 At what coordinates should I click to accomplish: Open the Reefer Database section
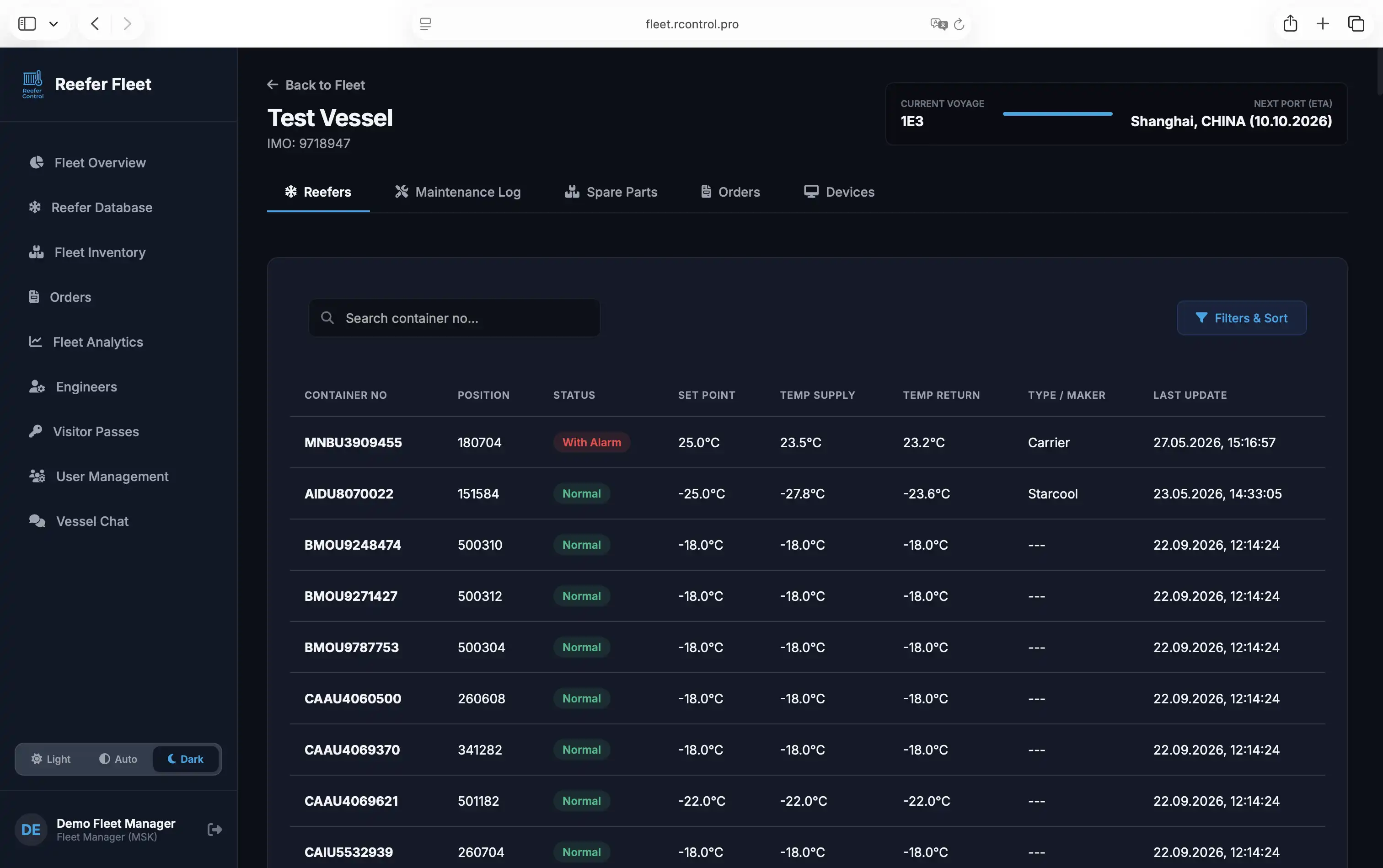coord(90,207)
